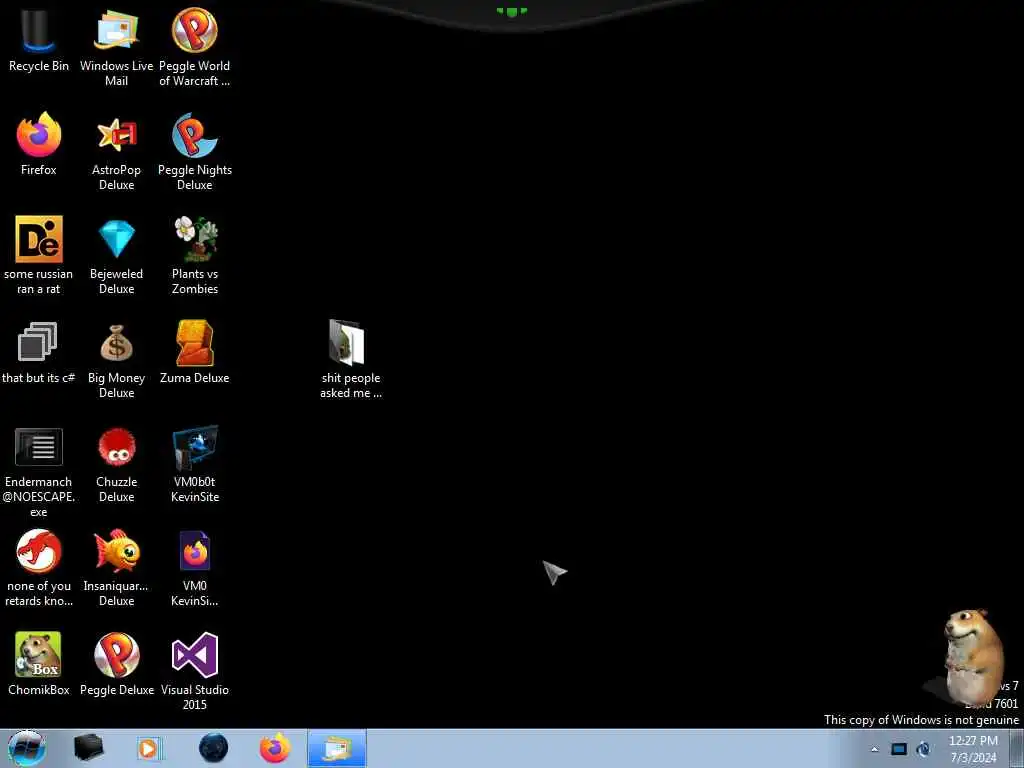Open the dark globe taskbar icon
The height and width of the screenshot is (768, 1024).
(x=214, y=748)
